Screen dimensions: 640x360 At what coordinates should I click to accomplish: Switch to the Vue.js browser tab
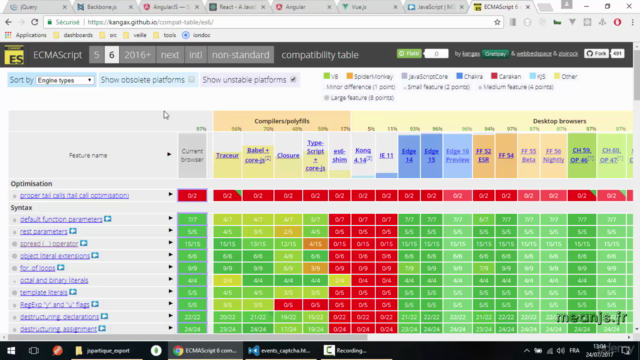[x=369, y=7]
